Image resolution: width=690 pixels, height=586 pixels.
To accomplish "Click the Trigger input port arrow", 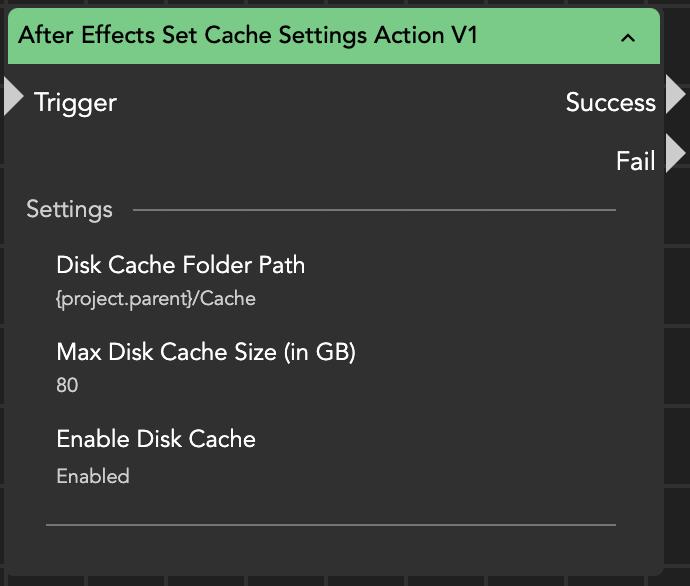I will coord(13,97).
